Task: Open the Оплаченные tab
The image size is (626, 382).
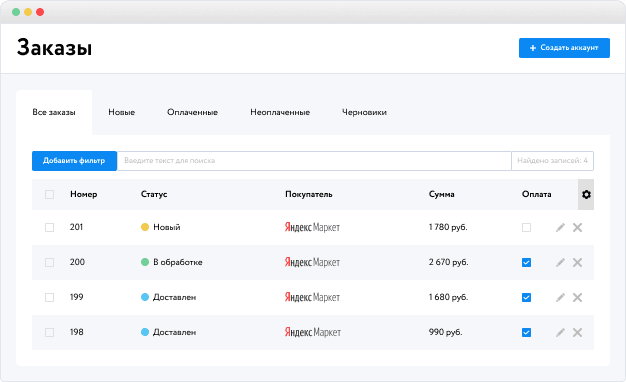Action: click(192, 112)
